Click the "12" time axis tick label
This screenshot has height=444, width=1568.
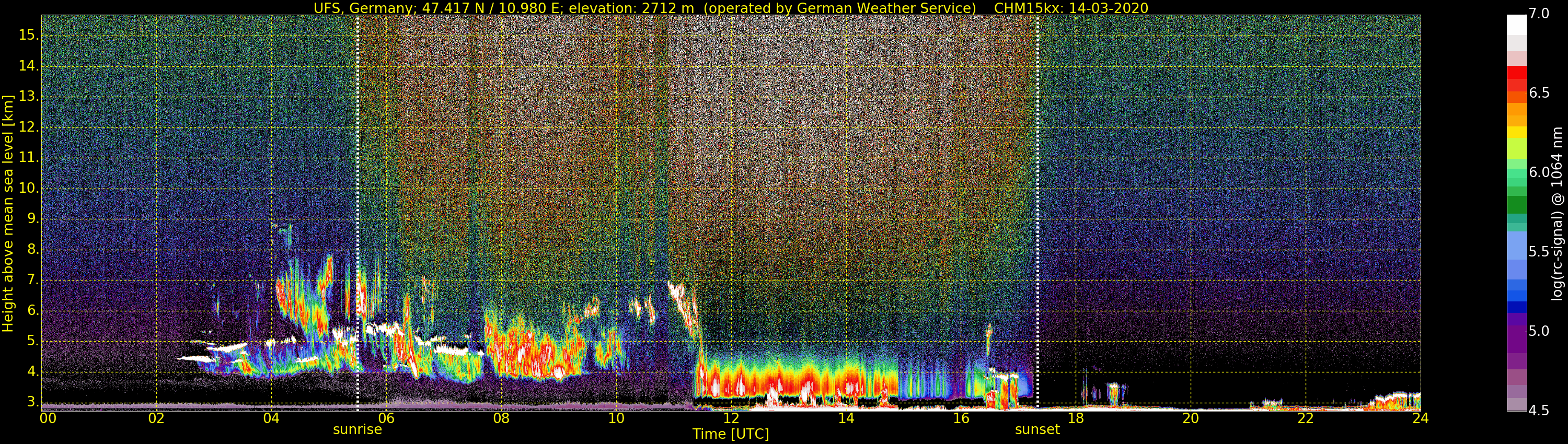pos(731,418)
